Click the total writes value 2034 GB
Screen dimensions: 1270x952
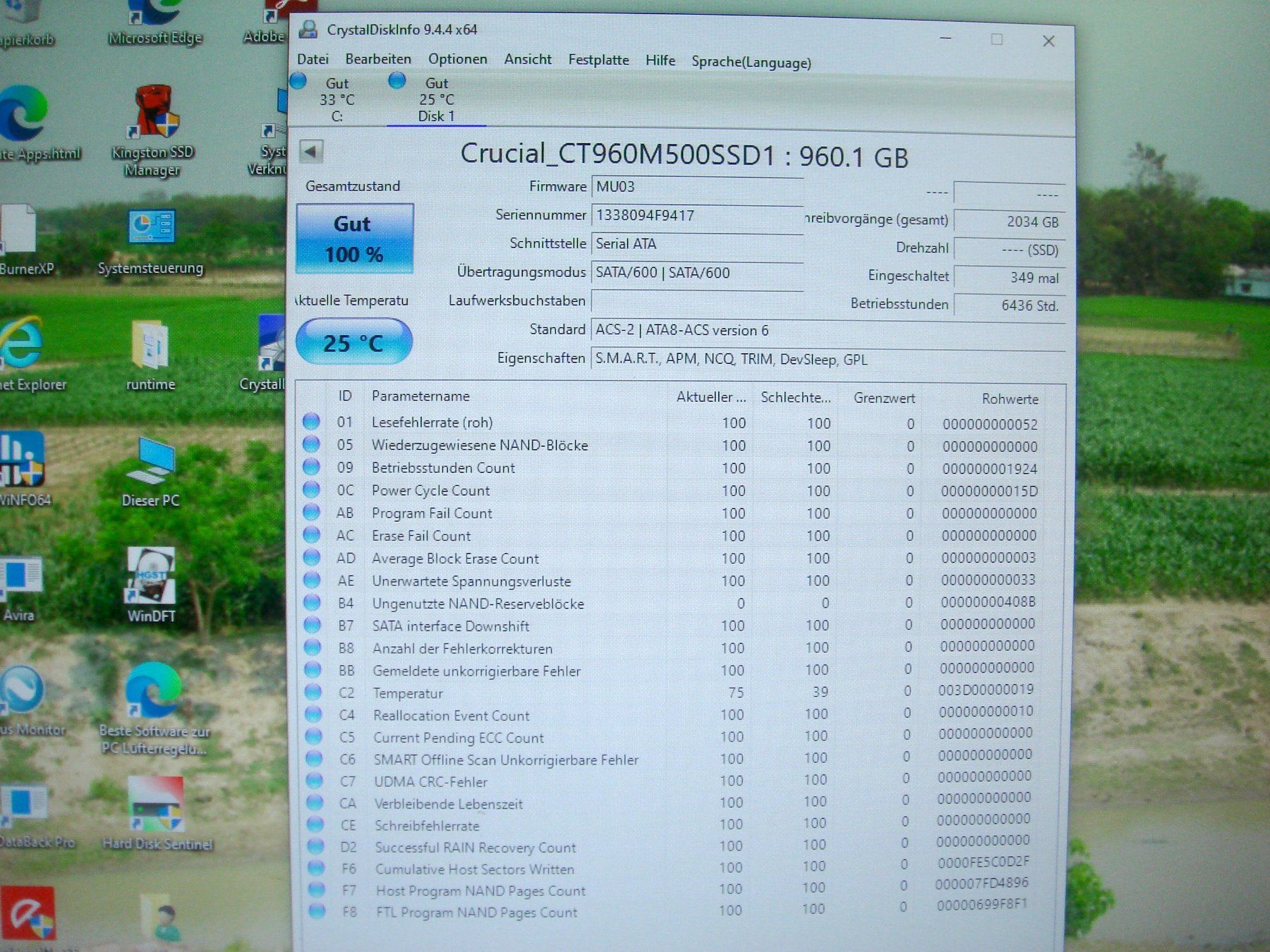coord(1009,221)
